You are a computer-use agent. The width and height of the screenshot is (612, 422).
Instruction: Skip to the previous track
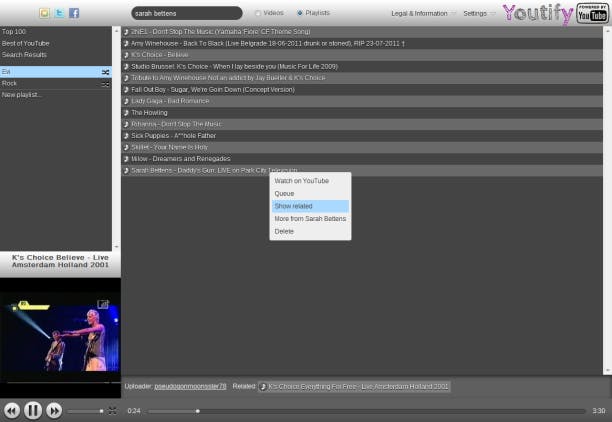(12, 411)
